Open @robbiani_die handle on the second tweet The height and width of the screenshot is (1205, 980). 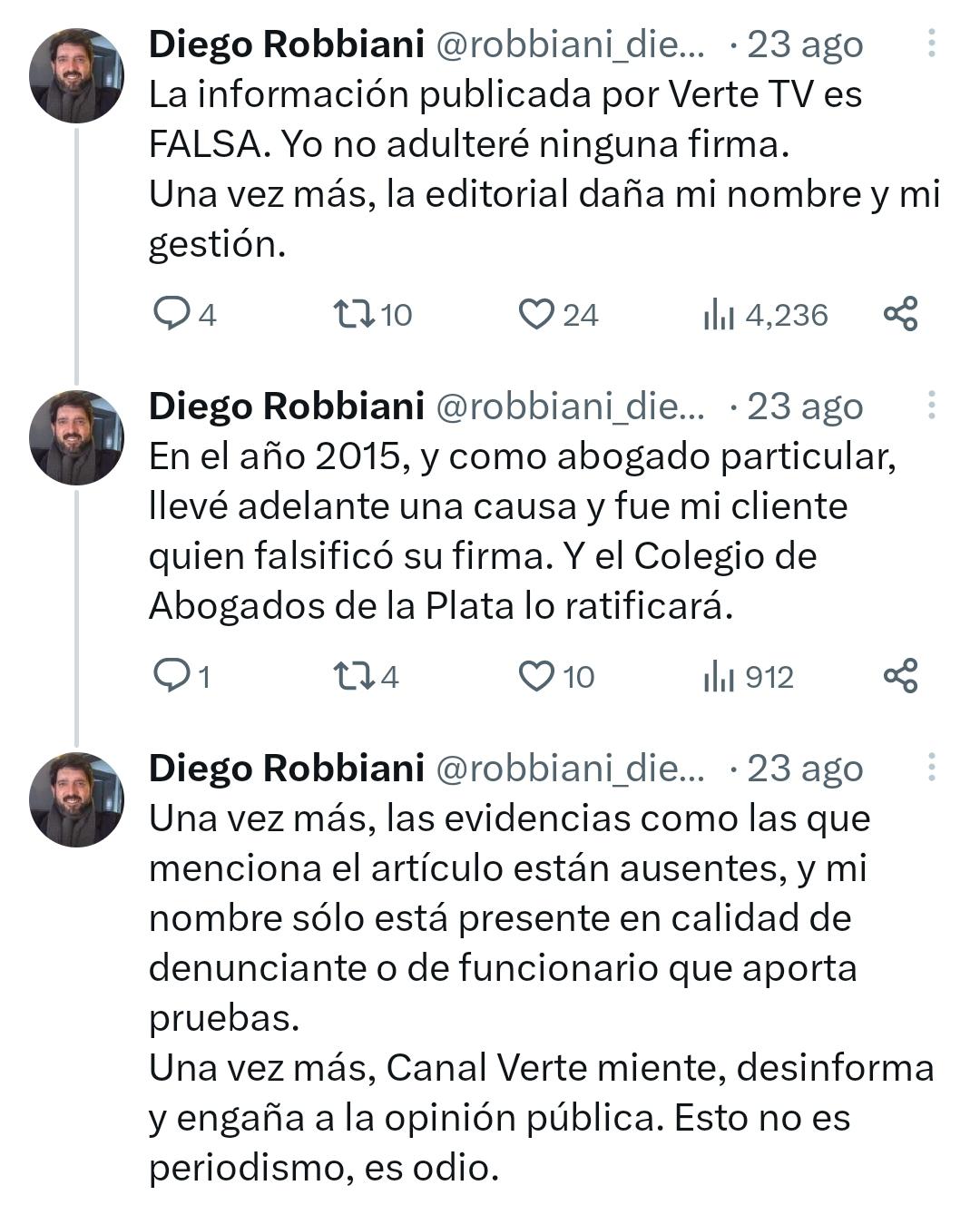(x=570, y=407)
